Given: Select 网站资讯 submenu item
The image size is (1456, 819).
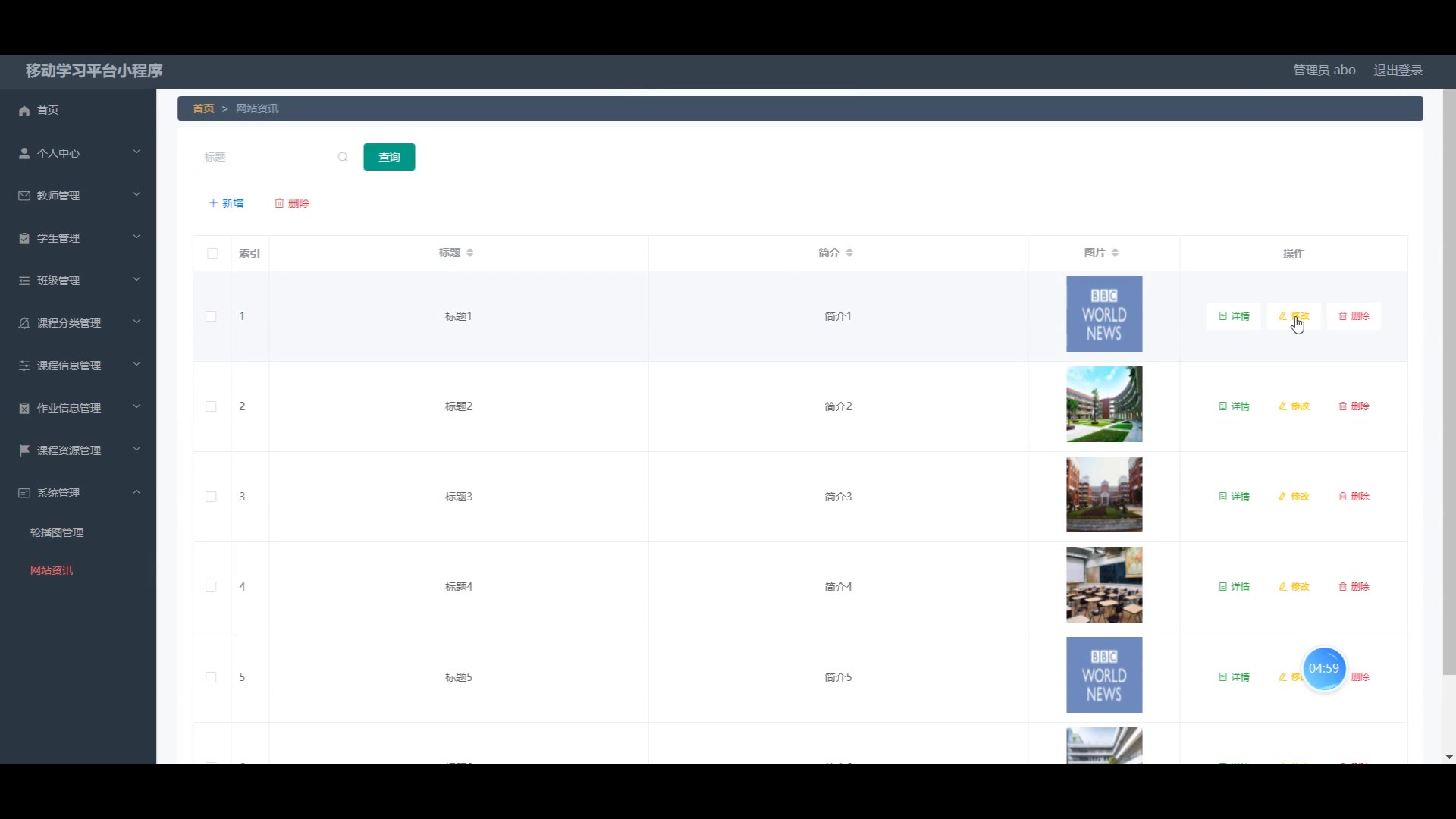Looking at the screenshot, I should click(52, 570).
